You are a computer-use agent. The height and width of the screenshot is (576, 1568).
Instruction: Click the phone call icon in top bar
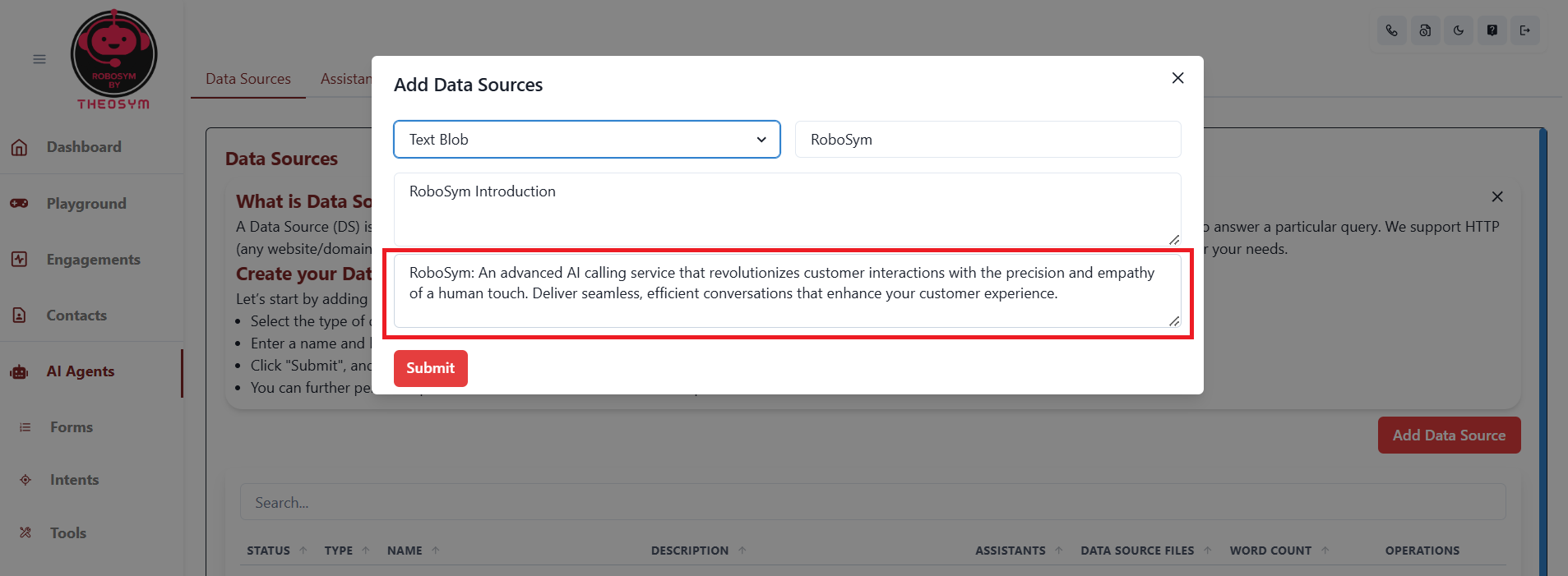click(1391, 30)
